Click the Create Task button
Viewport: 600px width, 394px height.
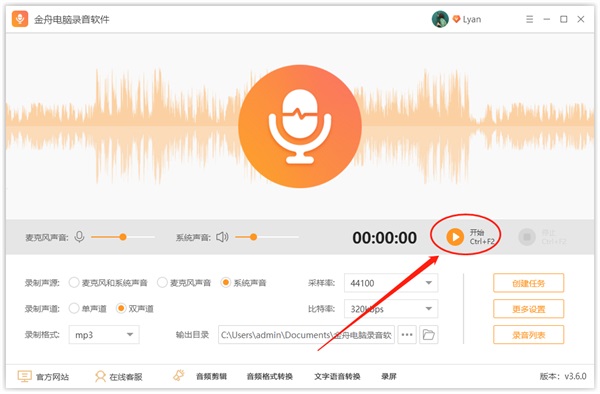pyautogui.click(x=528, y=283)
